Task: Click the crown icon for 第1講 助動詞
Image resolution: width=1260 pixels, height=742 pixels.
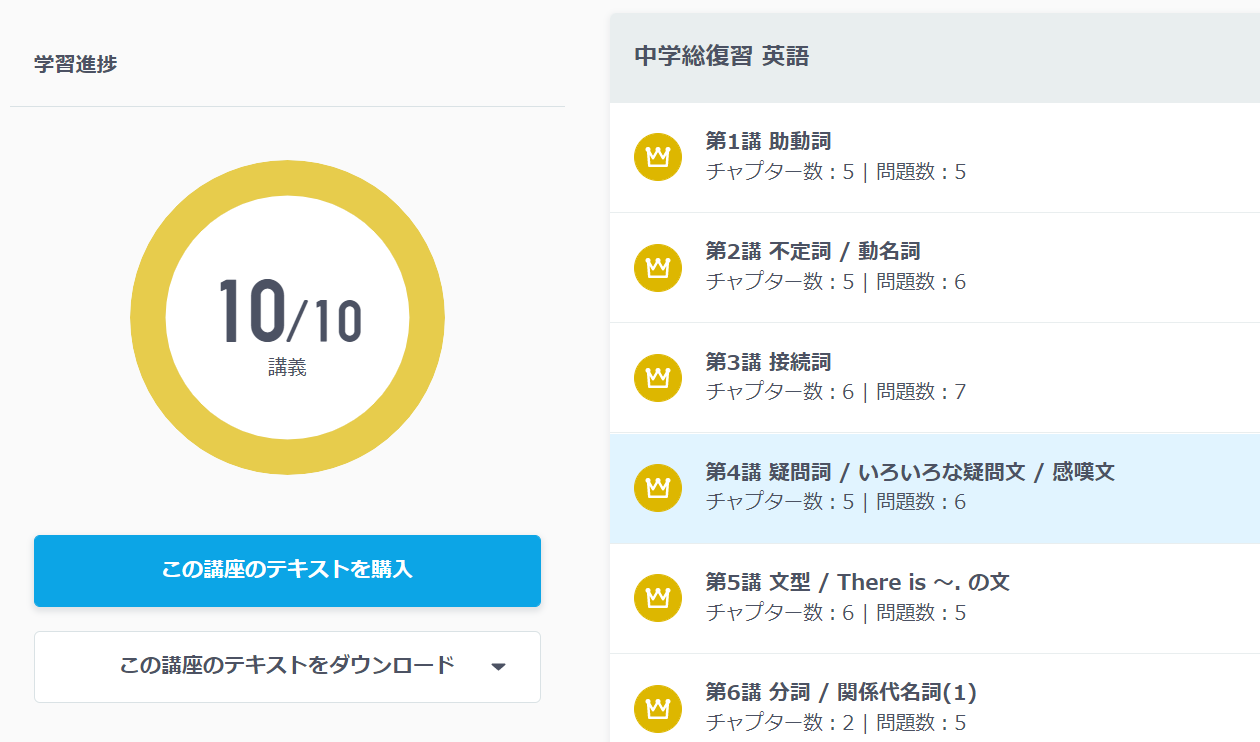Action: click(x=658, y=157)
